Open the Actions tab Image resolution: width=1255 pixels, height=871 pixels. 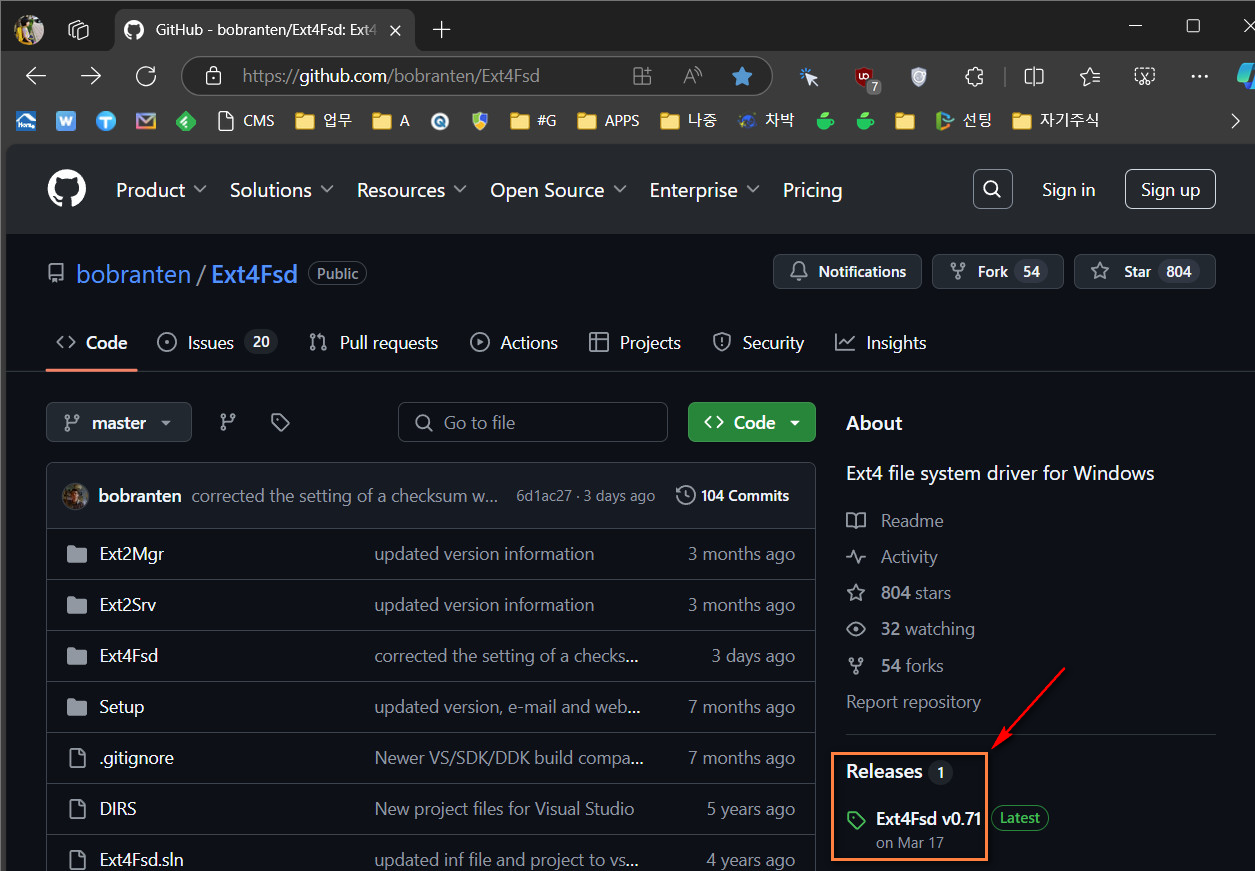514,343
